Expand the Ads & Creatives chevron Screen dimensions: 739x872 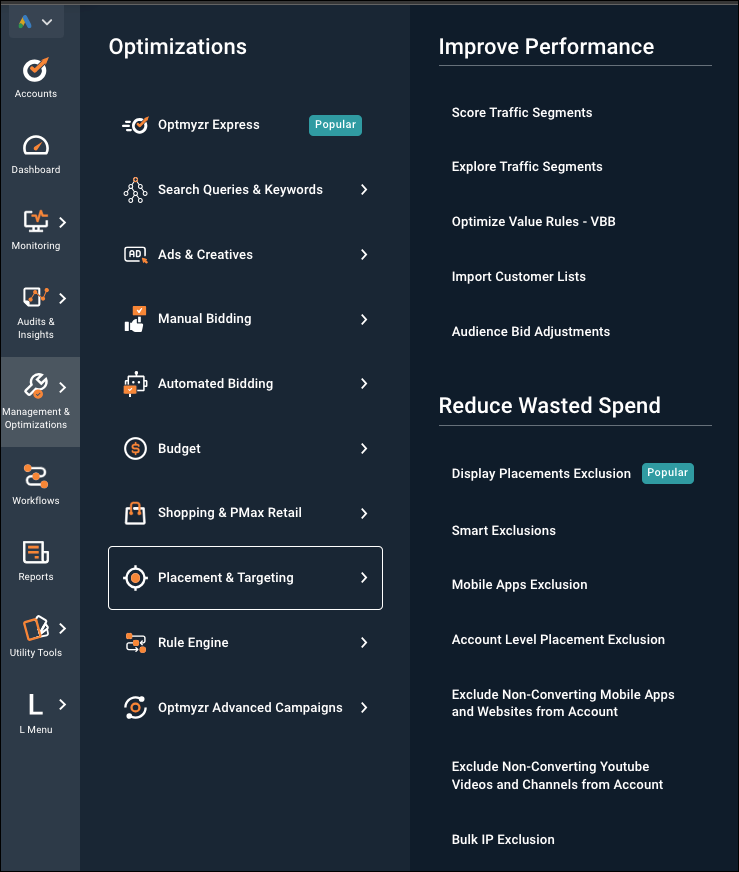point(364,255)
